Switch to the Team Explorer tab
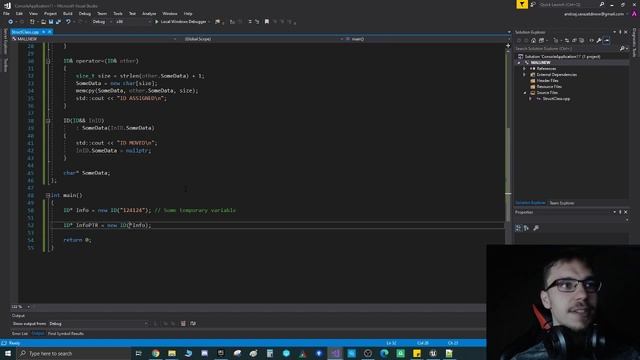The image size is (640, 360). [562, 203]
